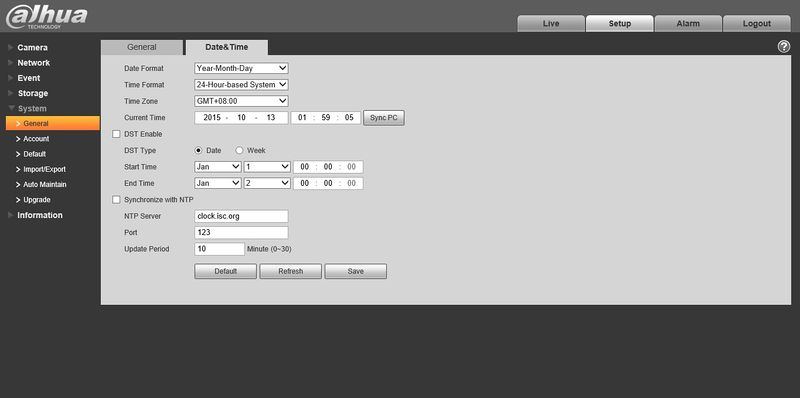Screen dimensions: 800x398
Task: Click the Dahua logo
Action: [46, 17]
